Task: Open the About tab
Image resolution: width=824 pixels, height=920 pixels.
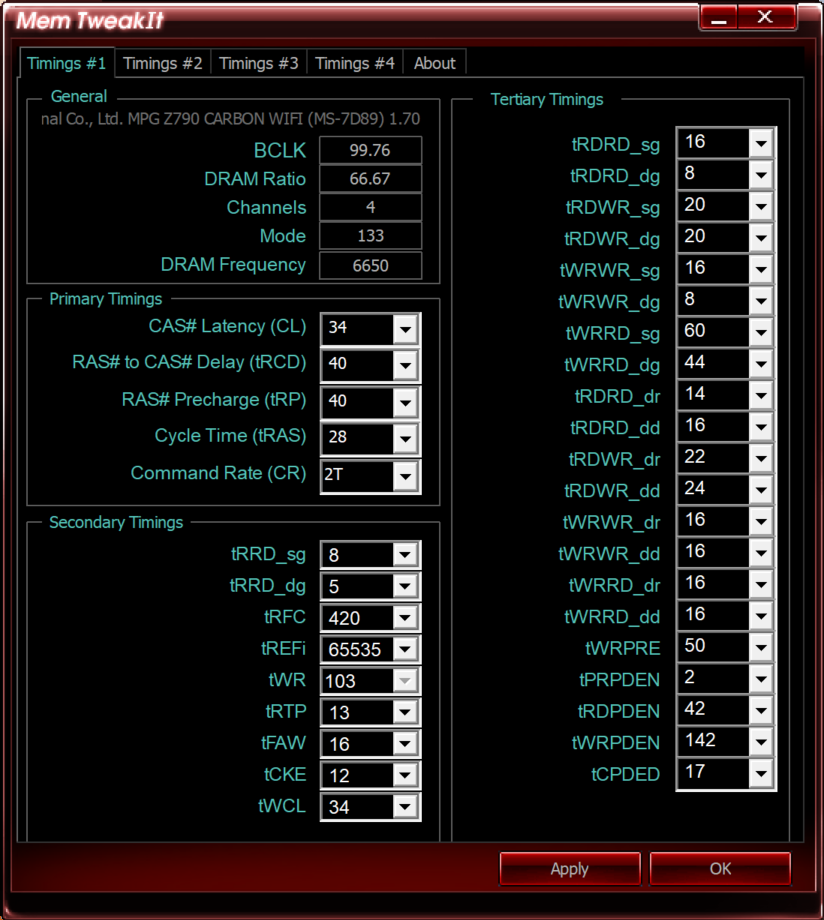Action: (x=434, y=63)
